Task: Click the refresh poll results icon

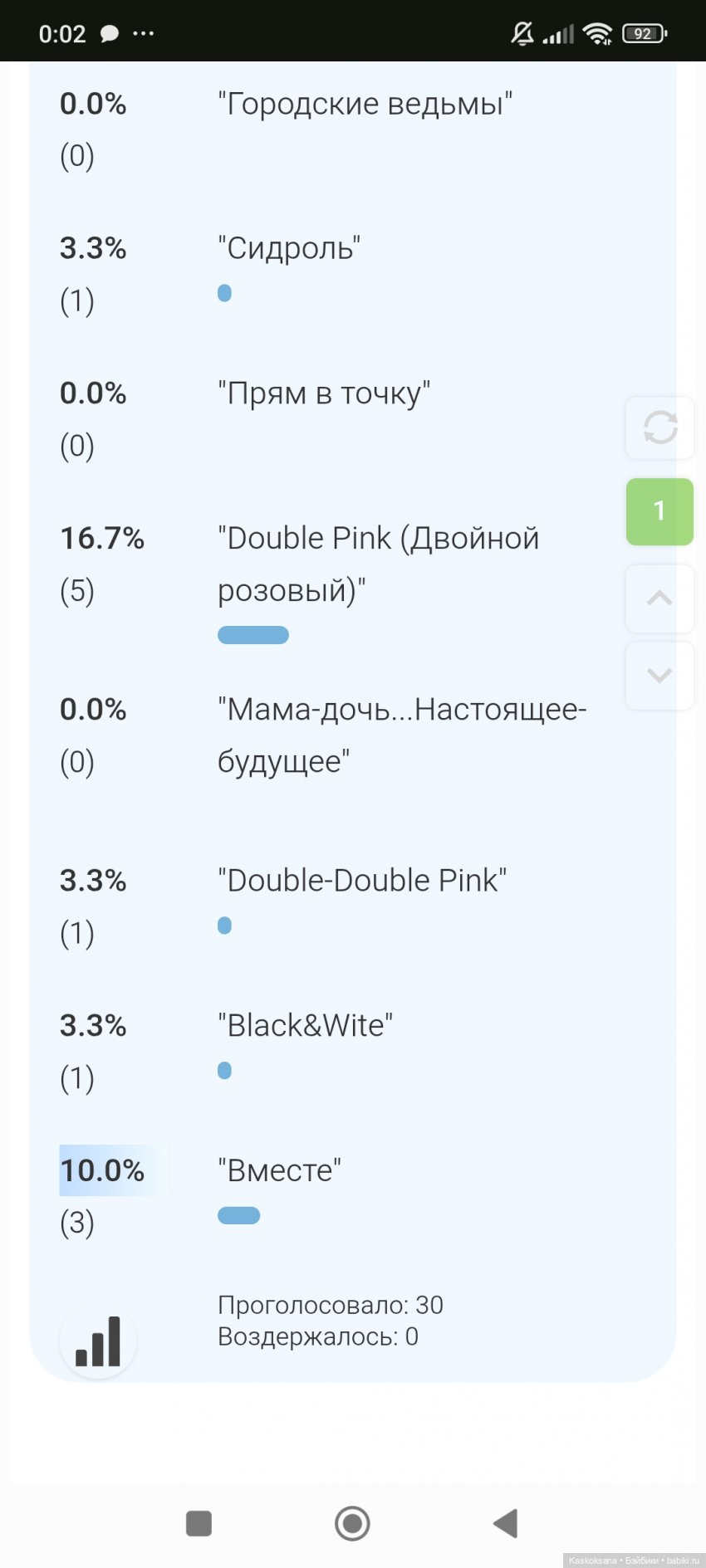Action: (x=659, y=428)
